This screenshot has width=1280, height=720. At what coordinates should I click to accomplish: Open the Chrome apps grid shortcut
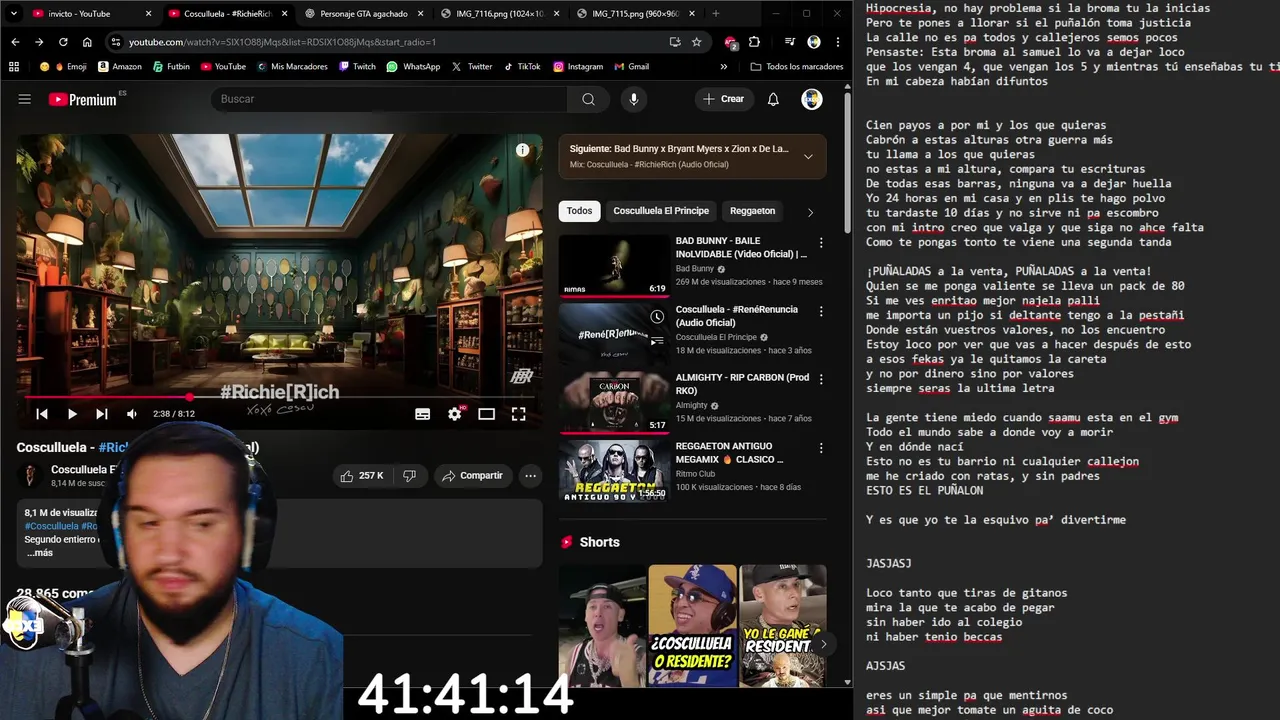[x=14, y=67]
